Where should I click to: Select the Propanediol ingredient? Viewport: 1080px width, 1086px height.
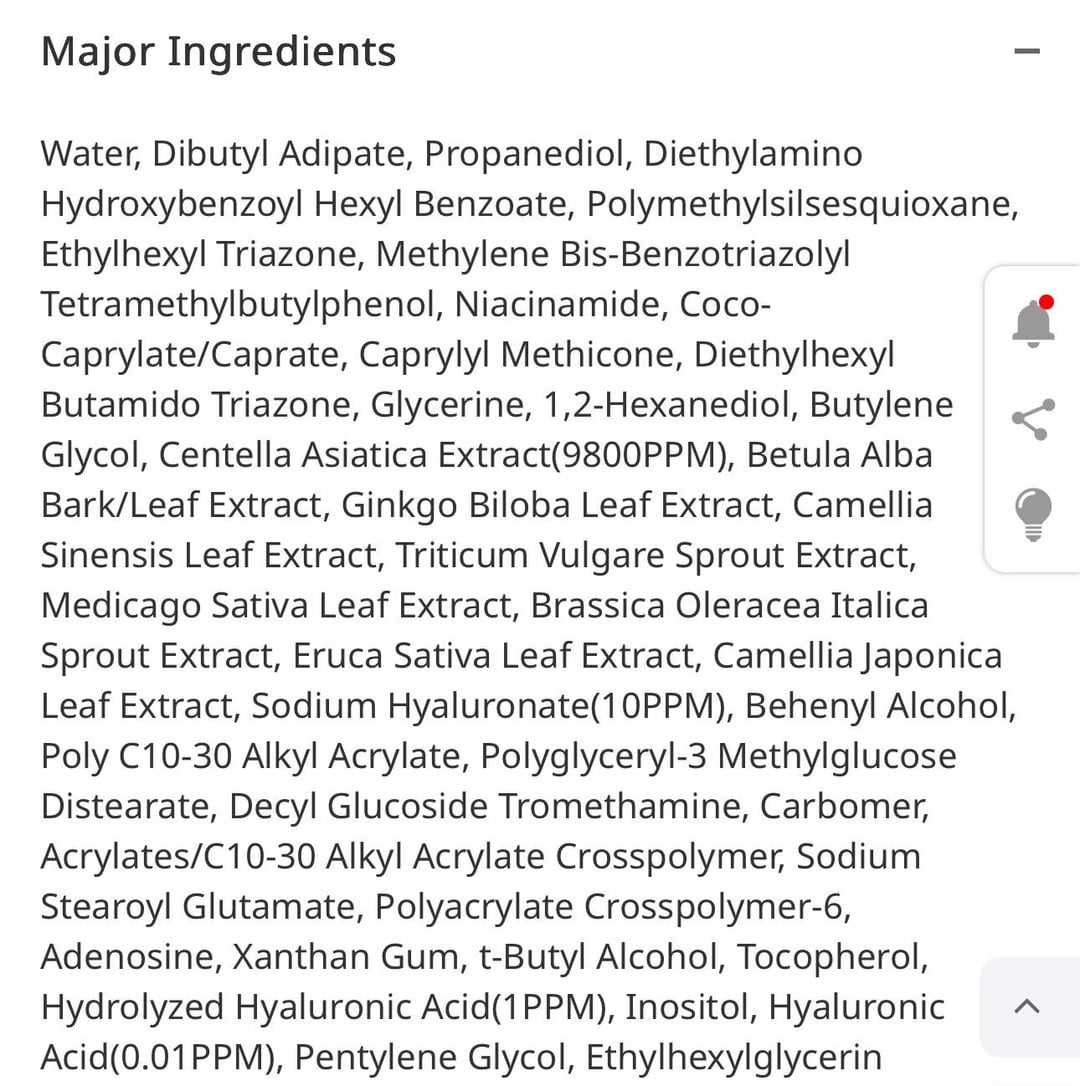(x=525, y=154)
